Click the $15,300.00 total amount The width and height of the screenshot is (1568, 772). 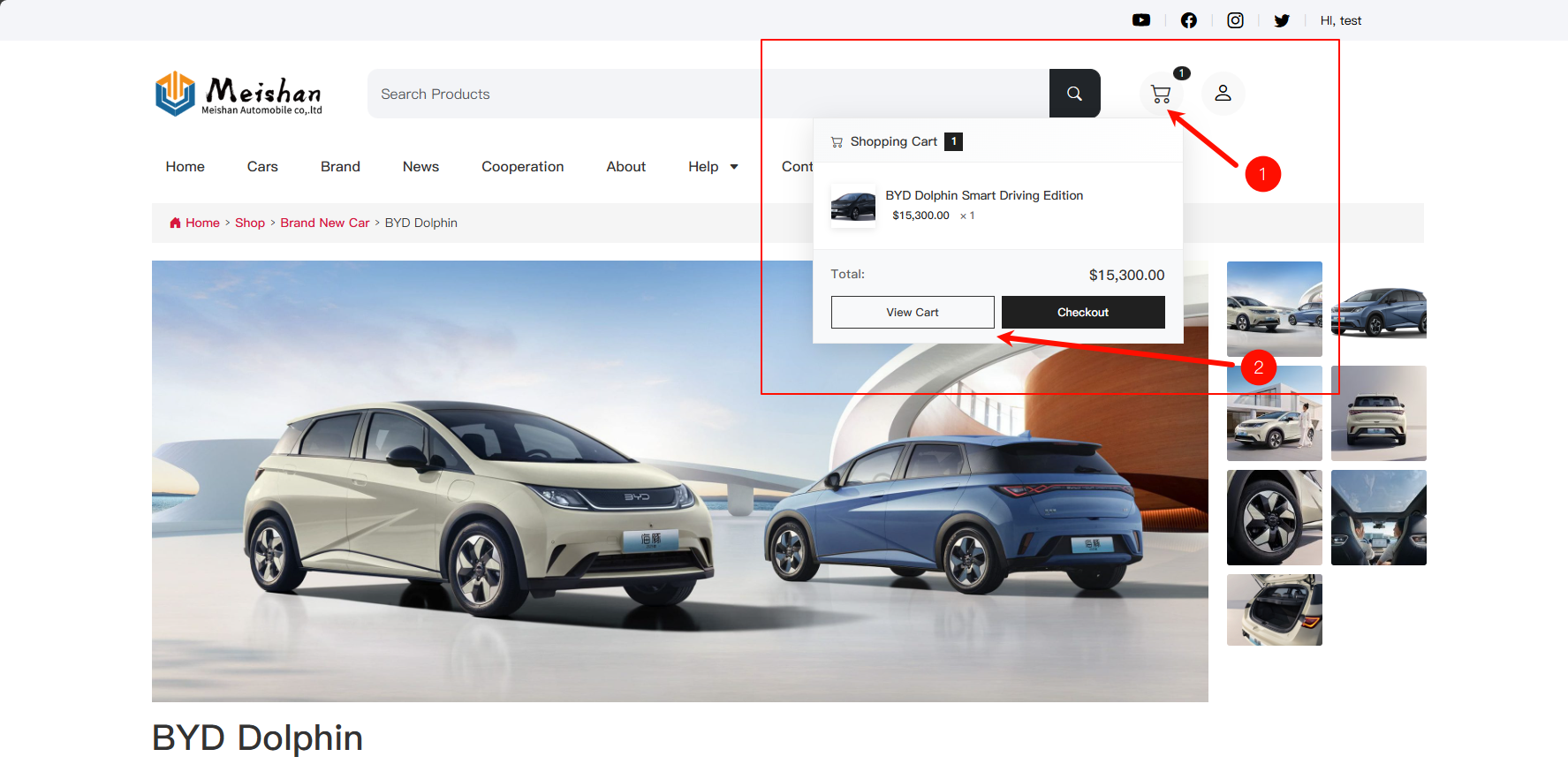click(x=1126, y=275)
